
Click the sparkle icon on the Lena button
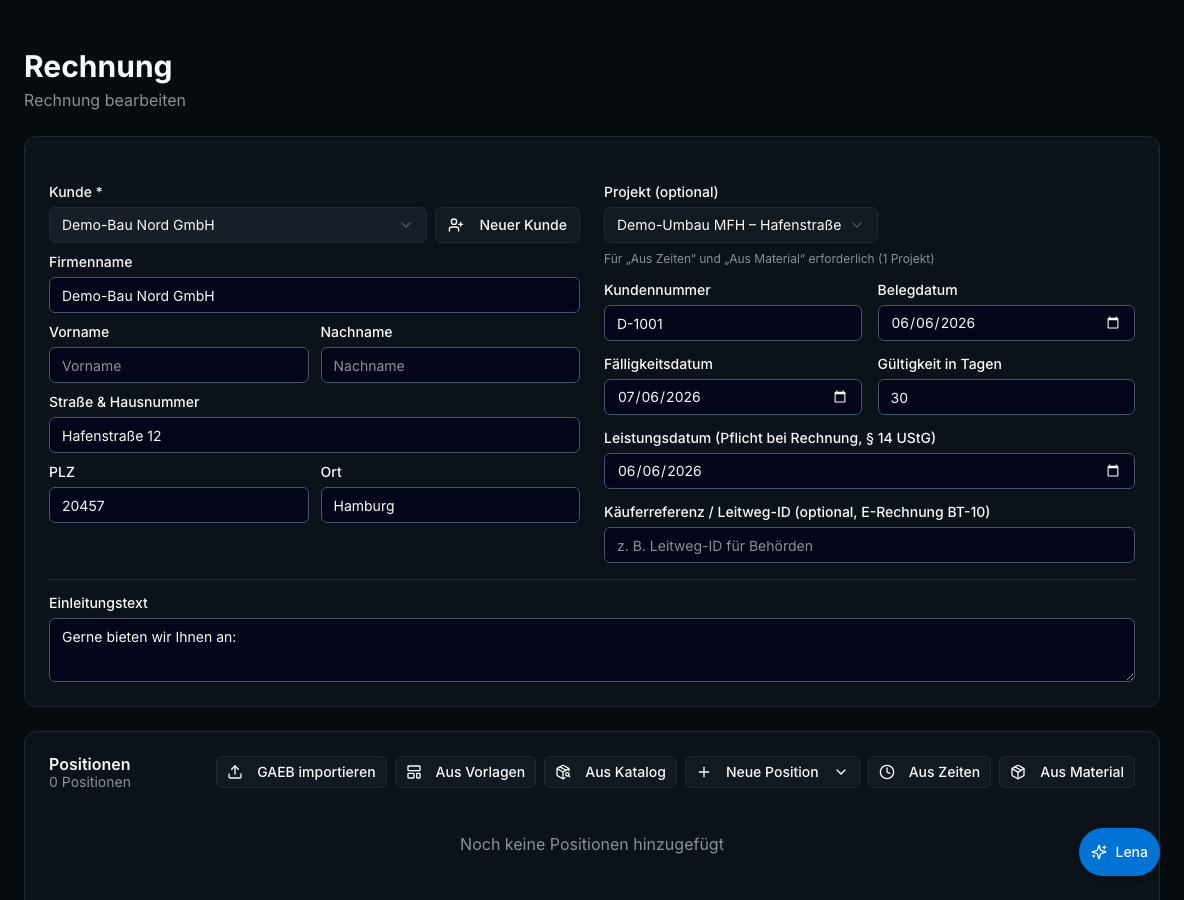[x=1099, y=852]
